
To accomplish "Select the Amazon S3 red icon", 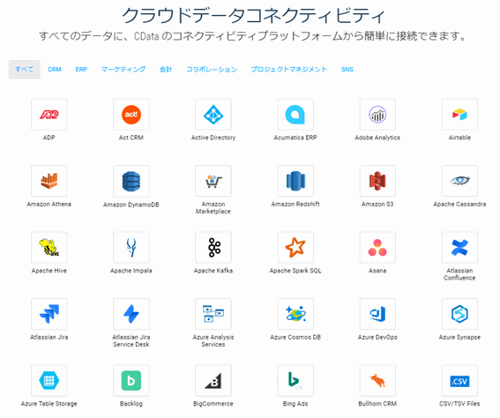I will click(x=378, y=181).
